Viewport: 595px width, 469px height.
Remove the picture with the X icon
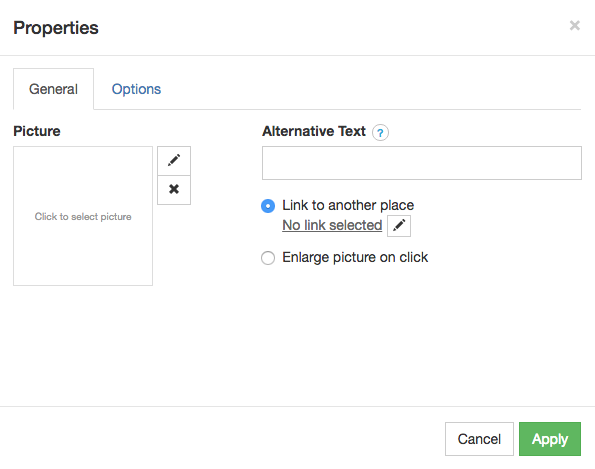point(174,190)
